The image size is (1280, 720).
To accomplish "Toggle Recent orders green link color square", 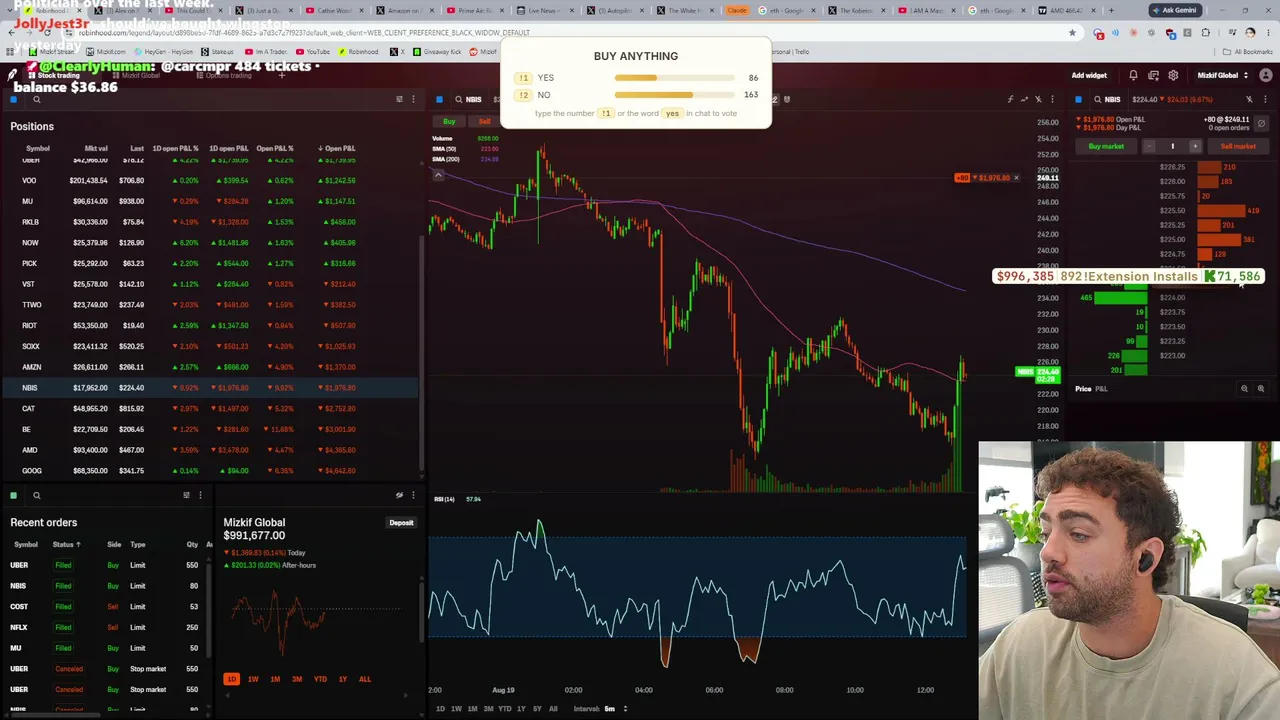I will click(13, 495).
